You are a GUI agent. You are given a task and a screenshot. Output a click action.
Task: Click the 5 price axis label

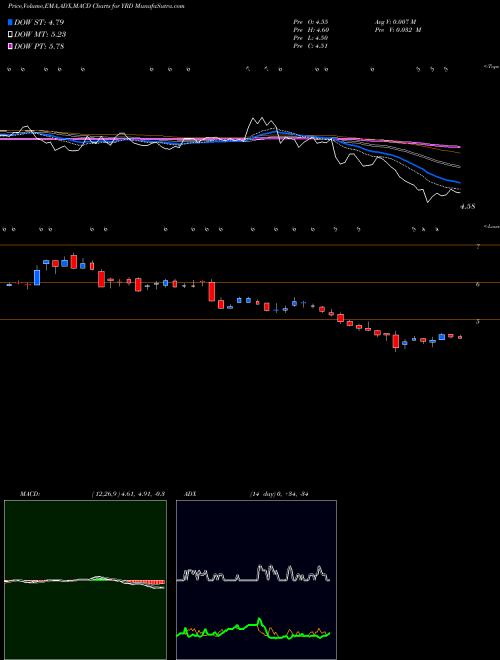478,322
